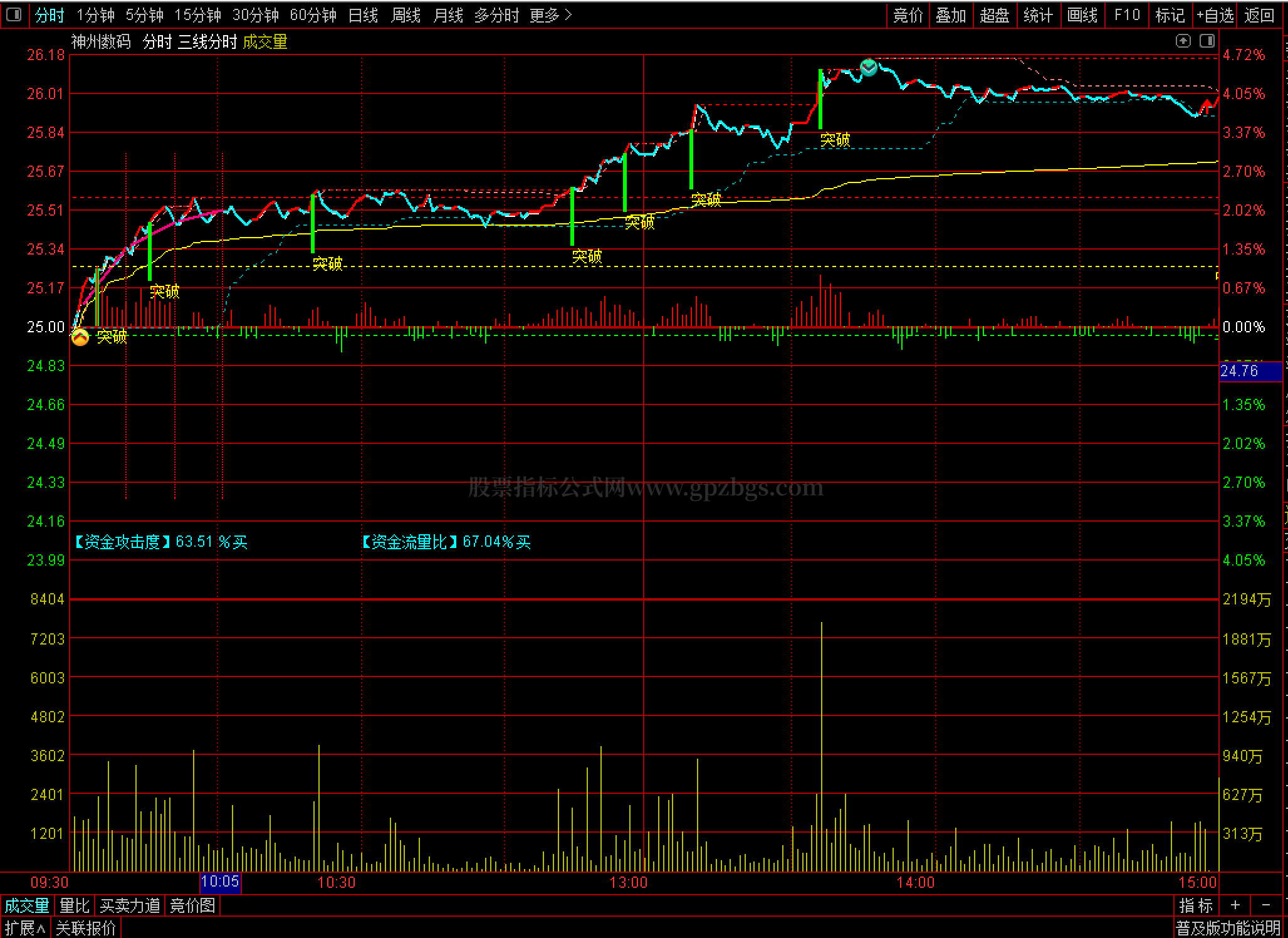Activate the 画线 drawing tool
Screen dimensions: 1288x938
[x=1082, y=15]
